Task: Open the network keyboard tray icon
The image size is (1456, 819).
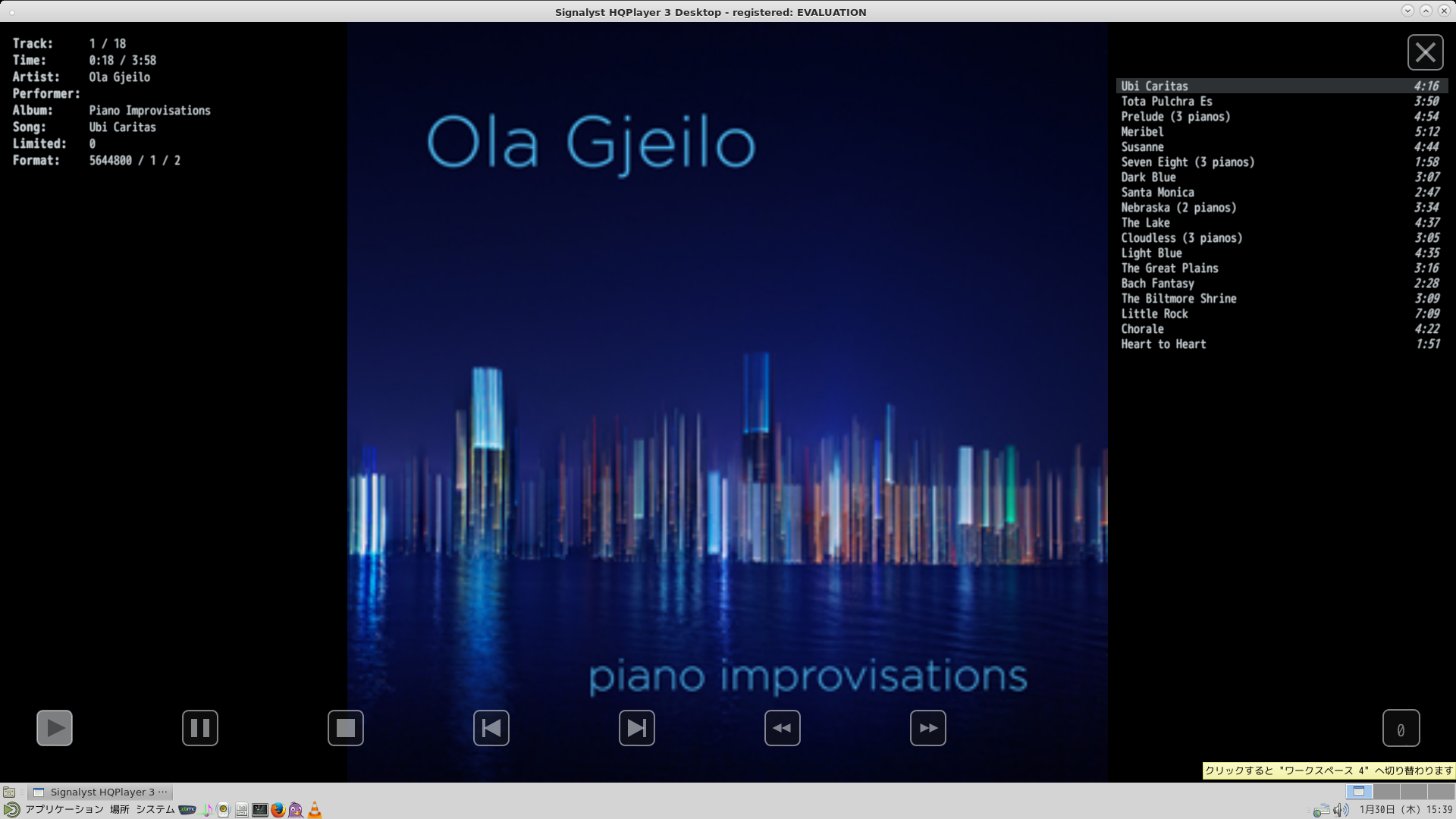Action: click(x=1321, y=810)
